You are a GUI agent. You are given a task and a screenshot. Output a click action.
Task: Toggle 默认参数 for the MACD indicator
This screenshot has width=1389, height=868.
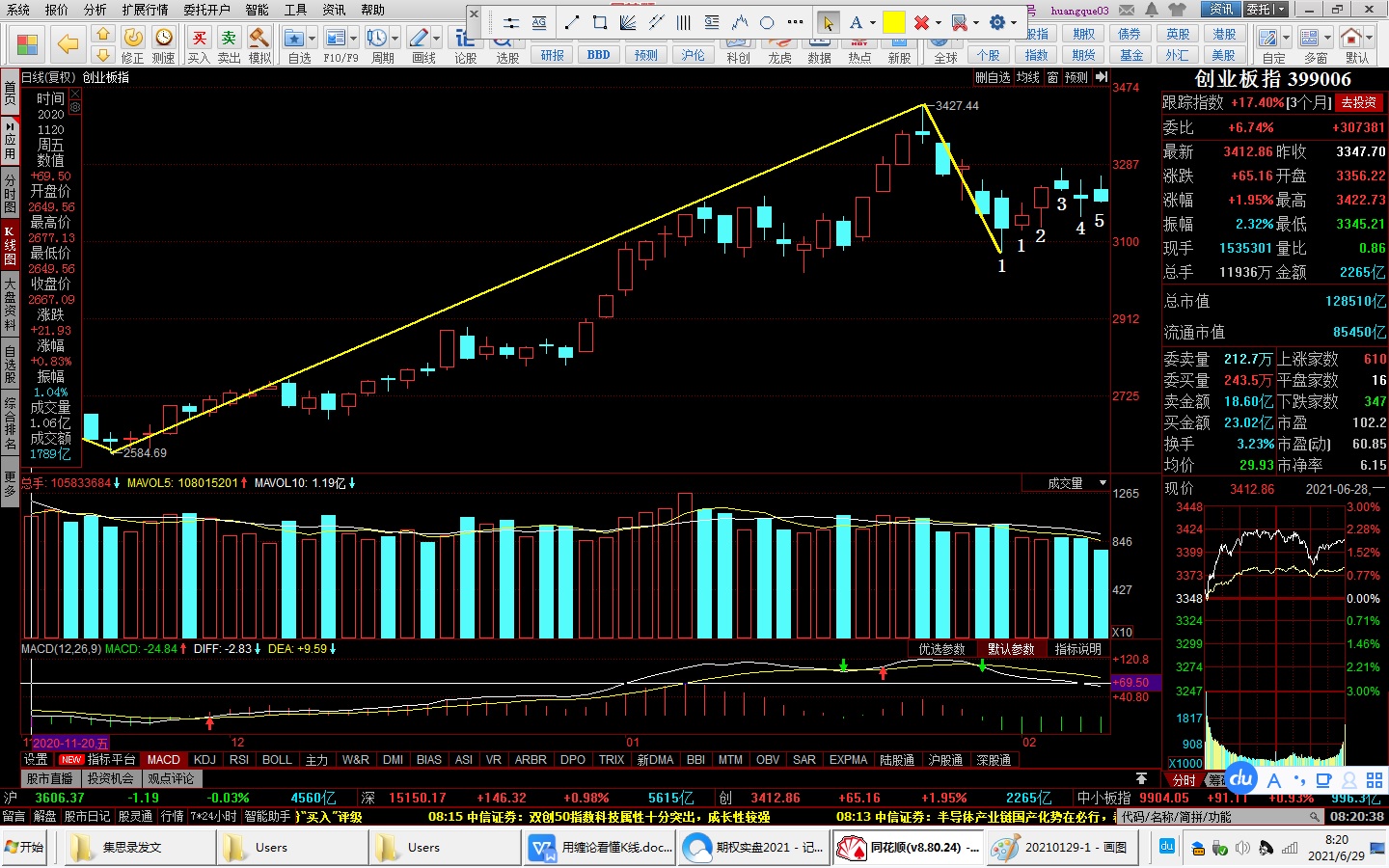tap(1010, 649)
